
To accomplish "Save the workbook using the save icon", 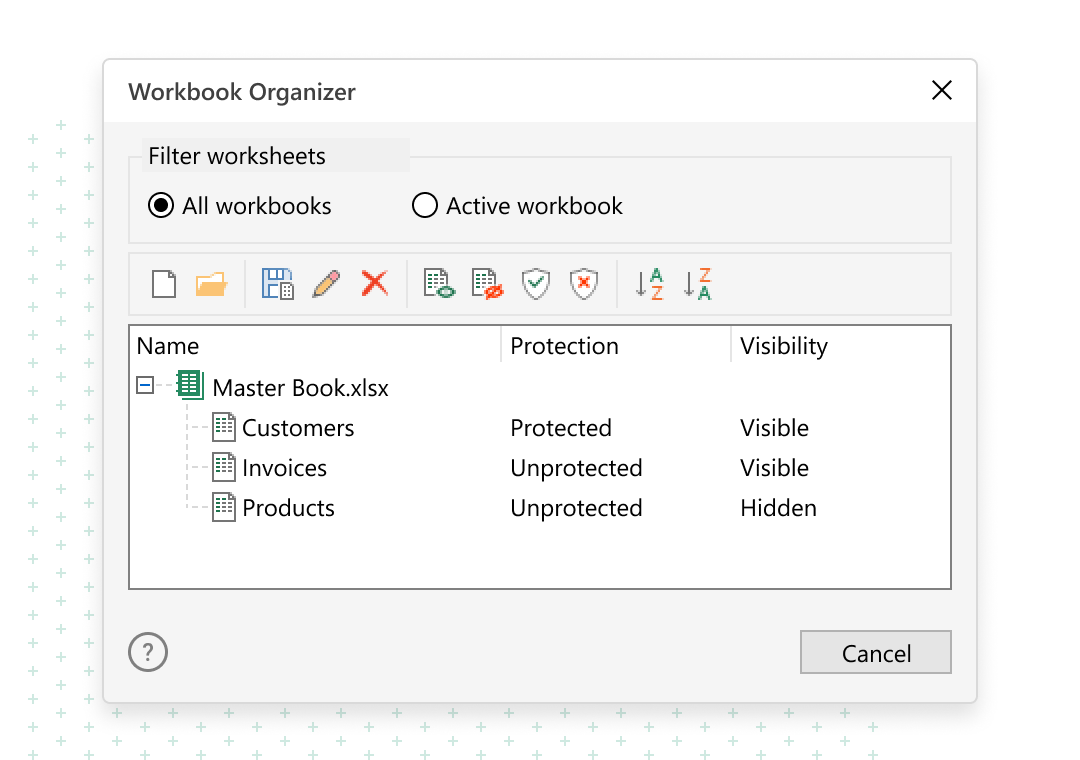I will tap(277, 283).
